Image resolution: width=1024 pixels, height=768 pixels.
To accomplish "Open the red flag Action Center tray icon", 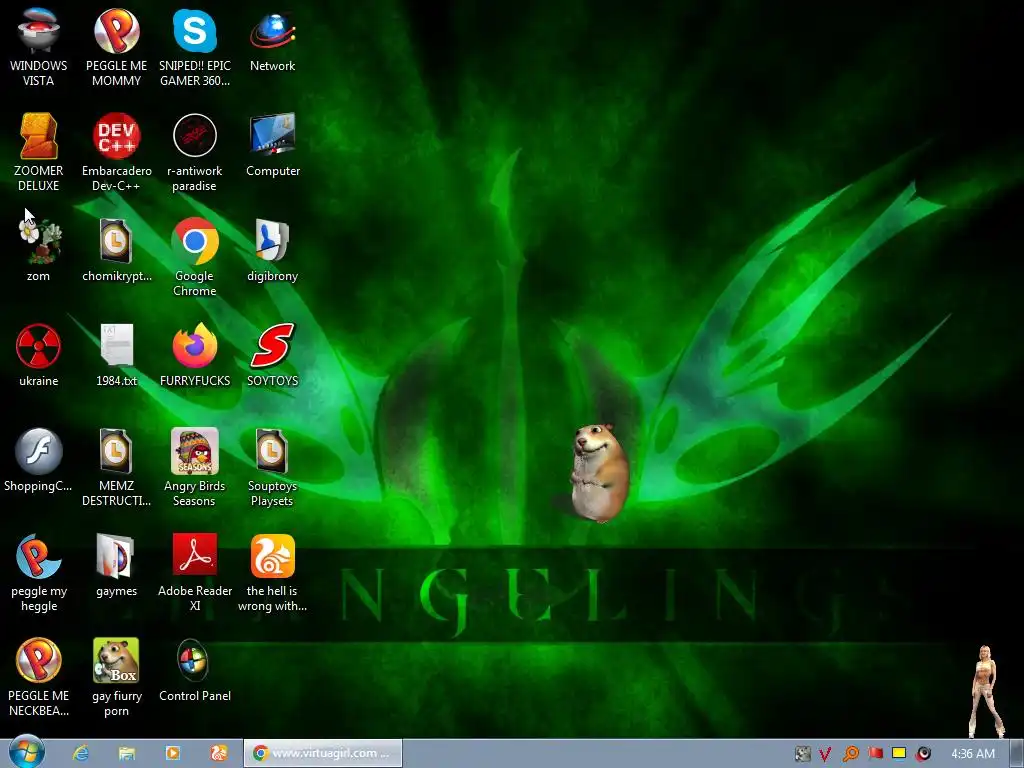I will point(875,754).
